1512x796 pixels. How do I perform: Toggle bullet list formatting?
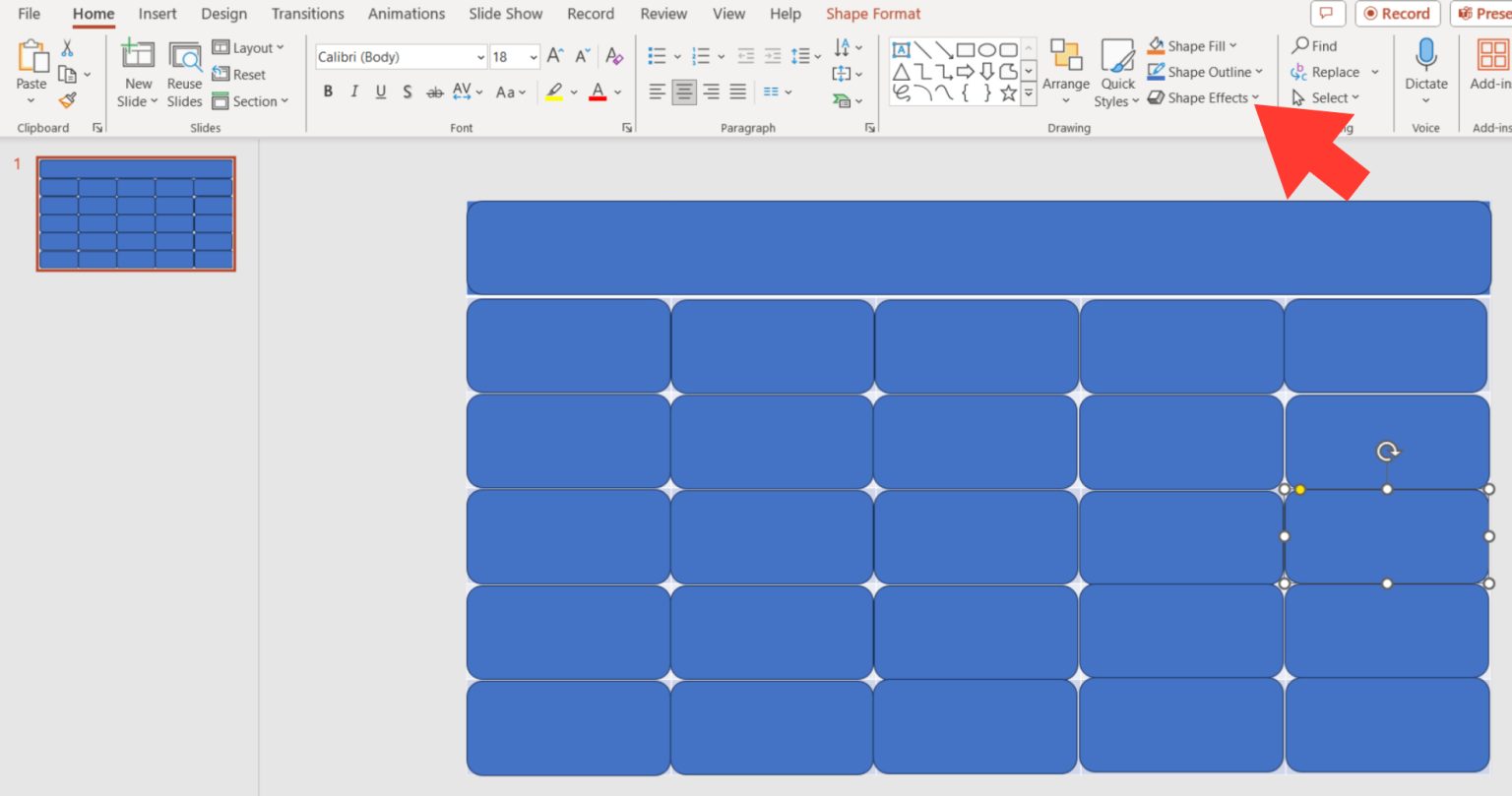tap(656, 56)
